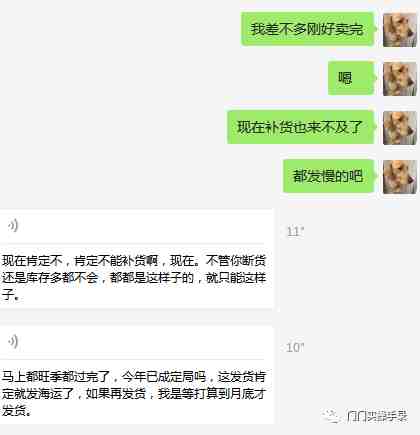Click transcription text starting 现在肯定不
420x435 pixels.
click(x=134, y=278)
